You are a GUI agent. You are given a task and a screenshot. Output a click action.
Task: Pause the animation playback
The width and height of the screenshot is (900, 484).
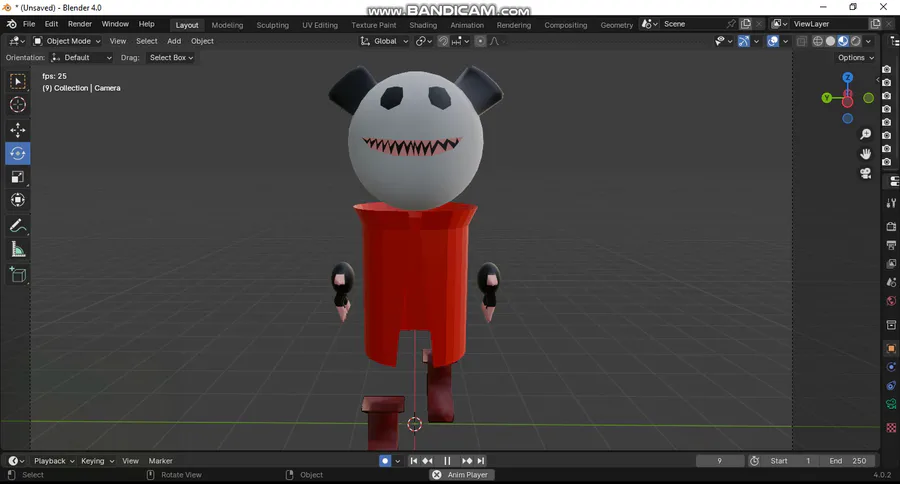447,461
